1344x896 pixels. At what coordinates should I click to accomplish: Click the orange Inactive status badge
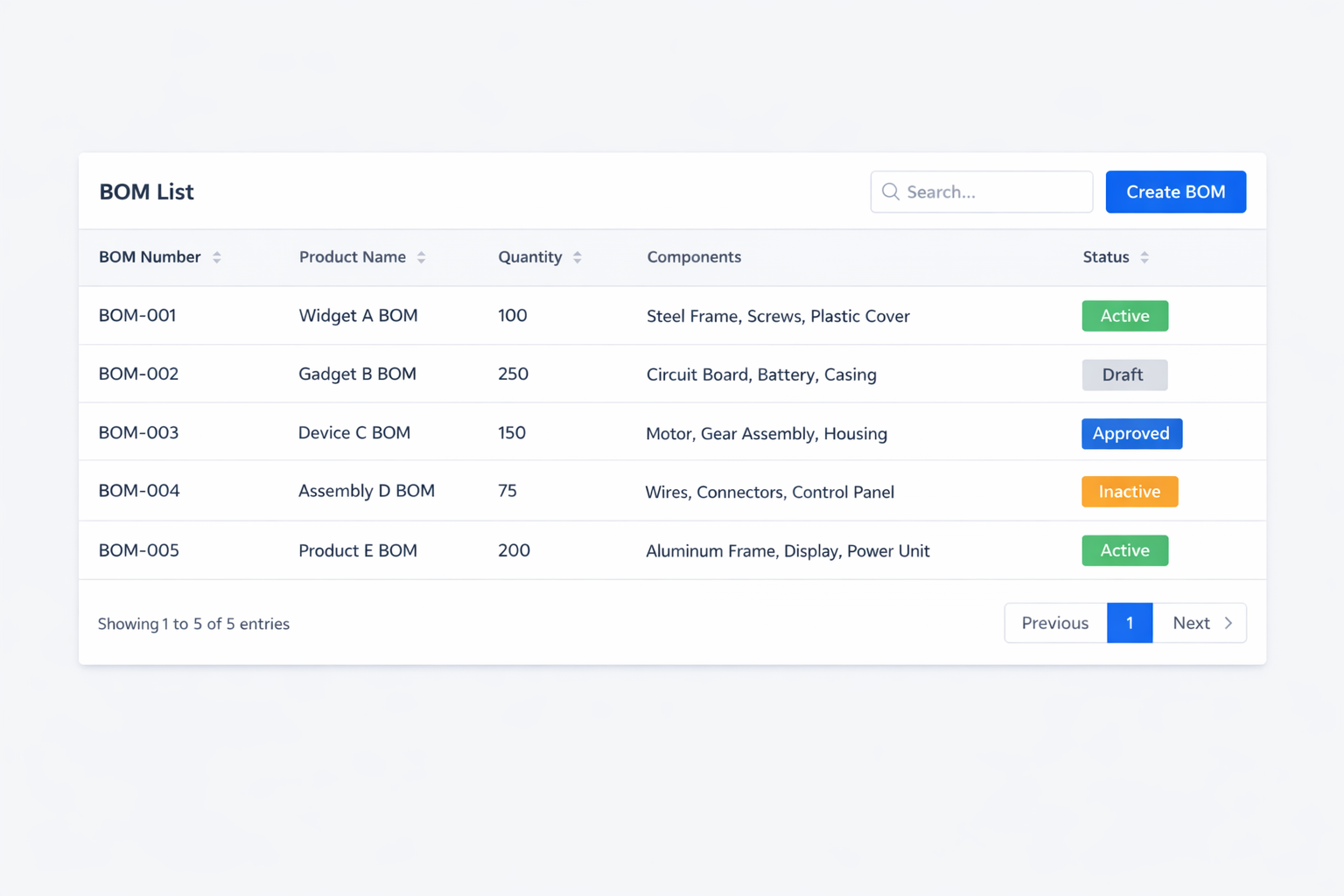click(x=1129, y=492)
